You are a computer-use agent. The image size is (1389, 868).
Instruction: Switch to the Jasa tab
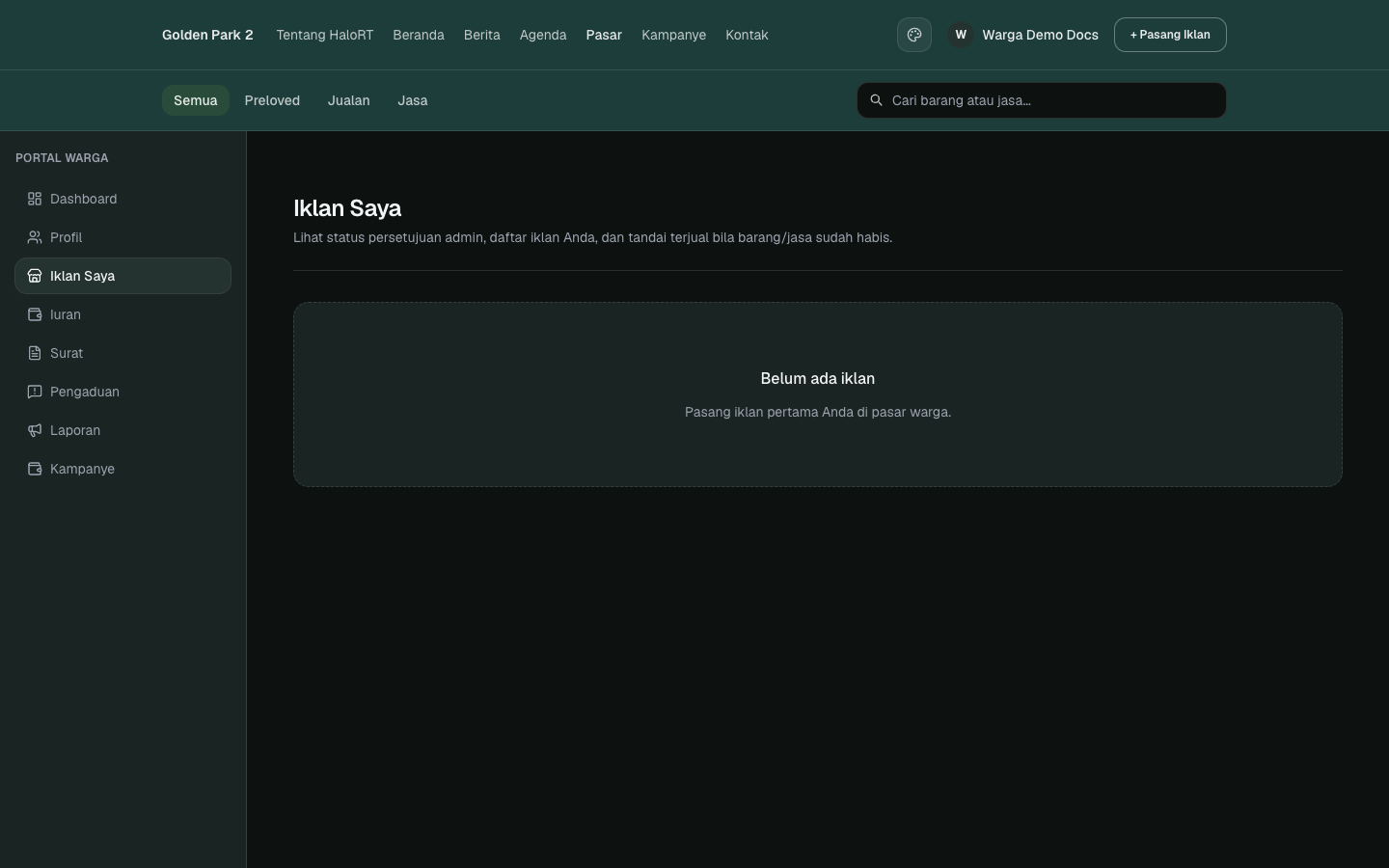[x=413, y=100]
